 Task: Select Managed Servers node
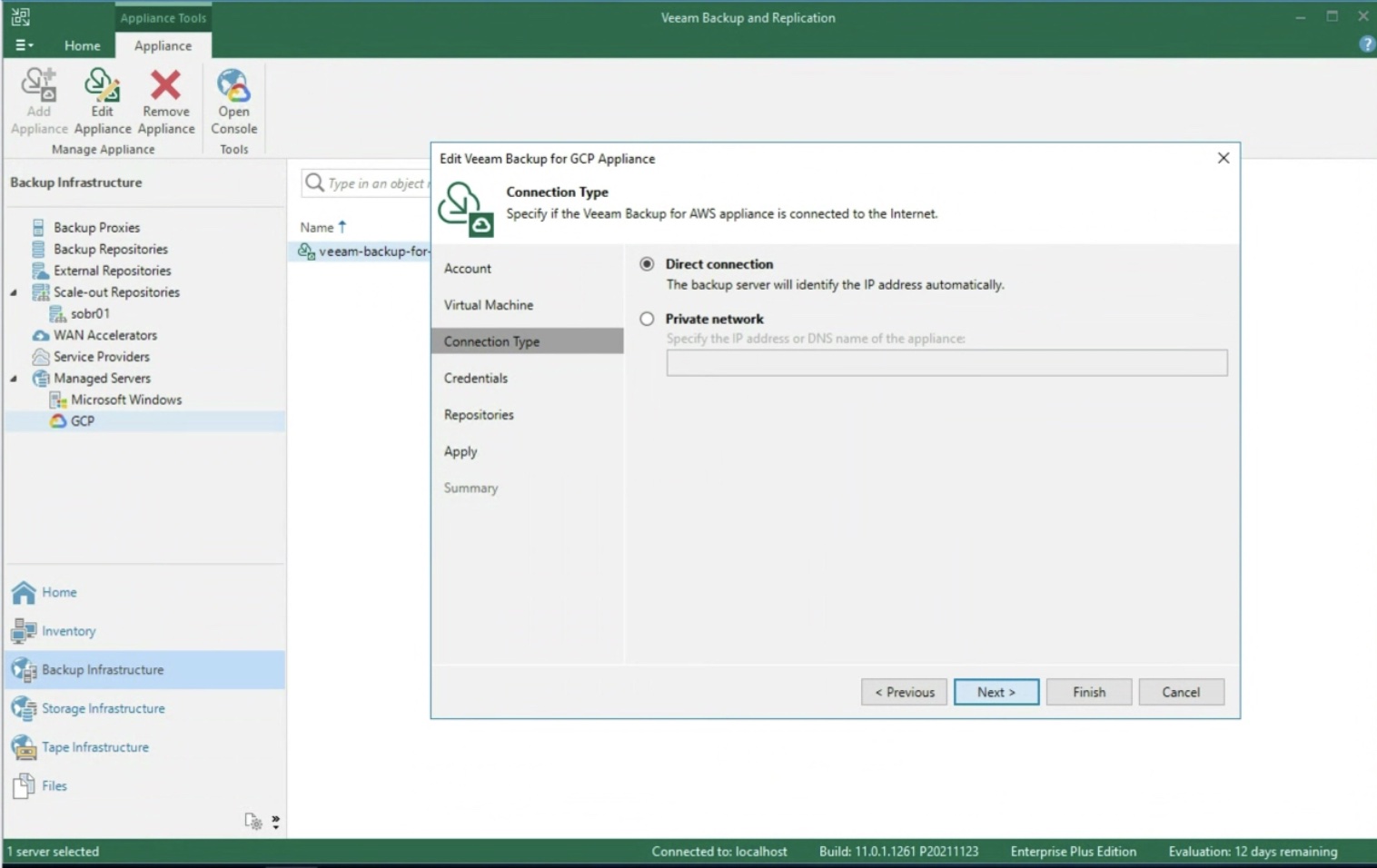pyautogui.click(x=102, y=378)
